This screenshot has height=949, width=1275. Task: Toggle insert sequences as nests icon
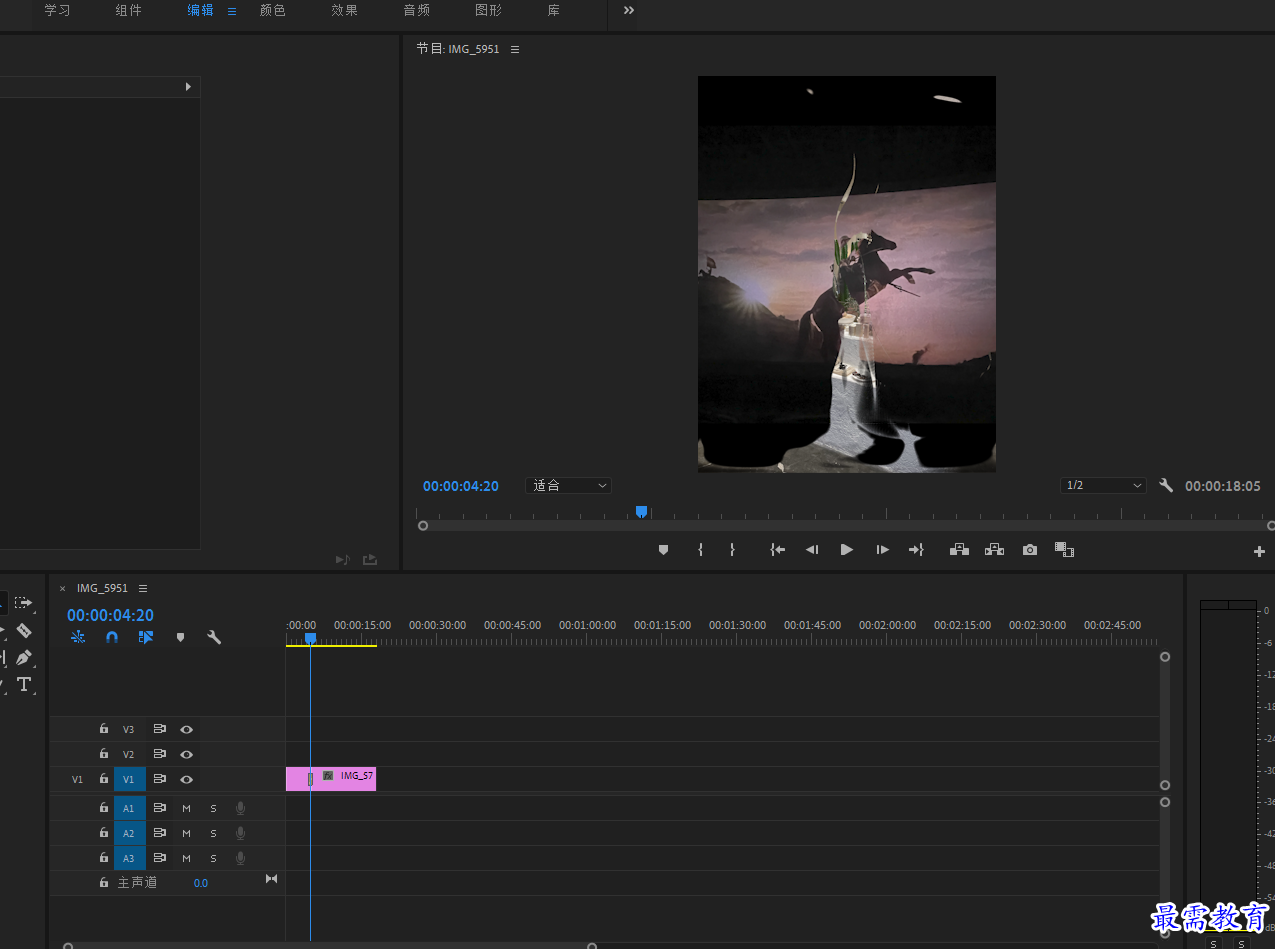tap(78, 637)
